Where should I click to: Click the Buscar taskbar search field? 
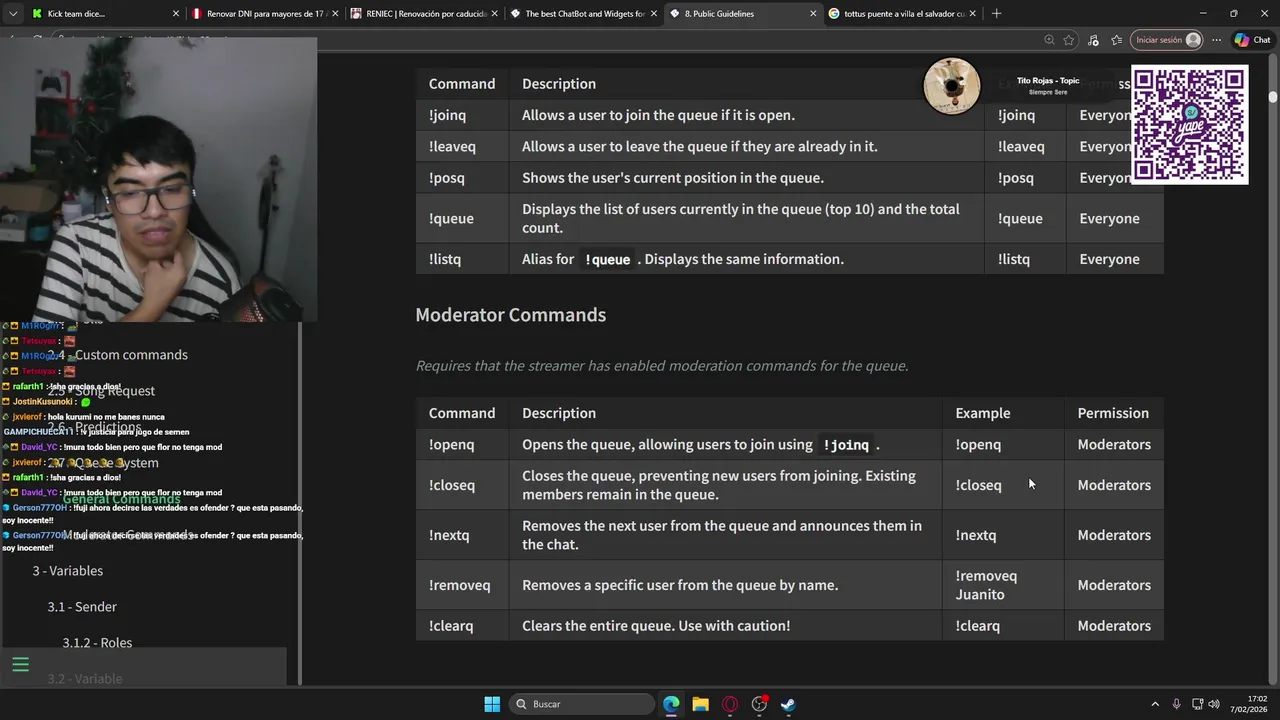coord(583,704)
